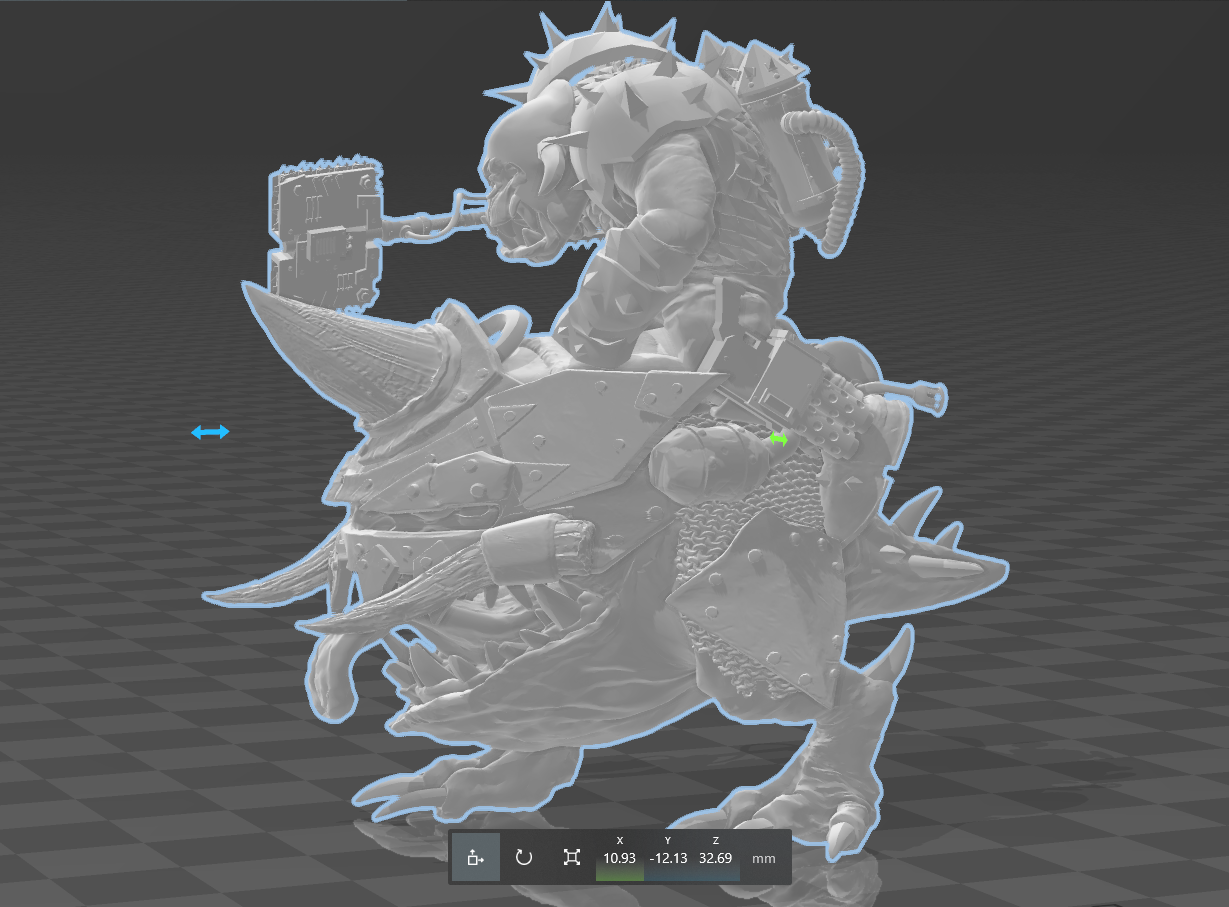
Task: Click the mm unit label in the toolbar
Action: 765,858
